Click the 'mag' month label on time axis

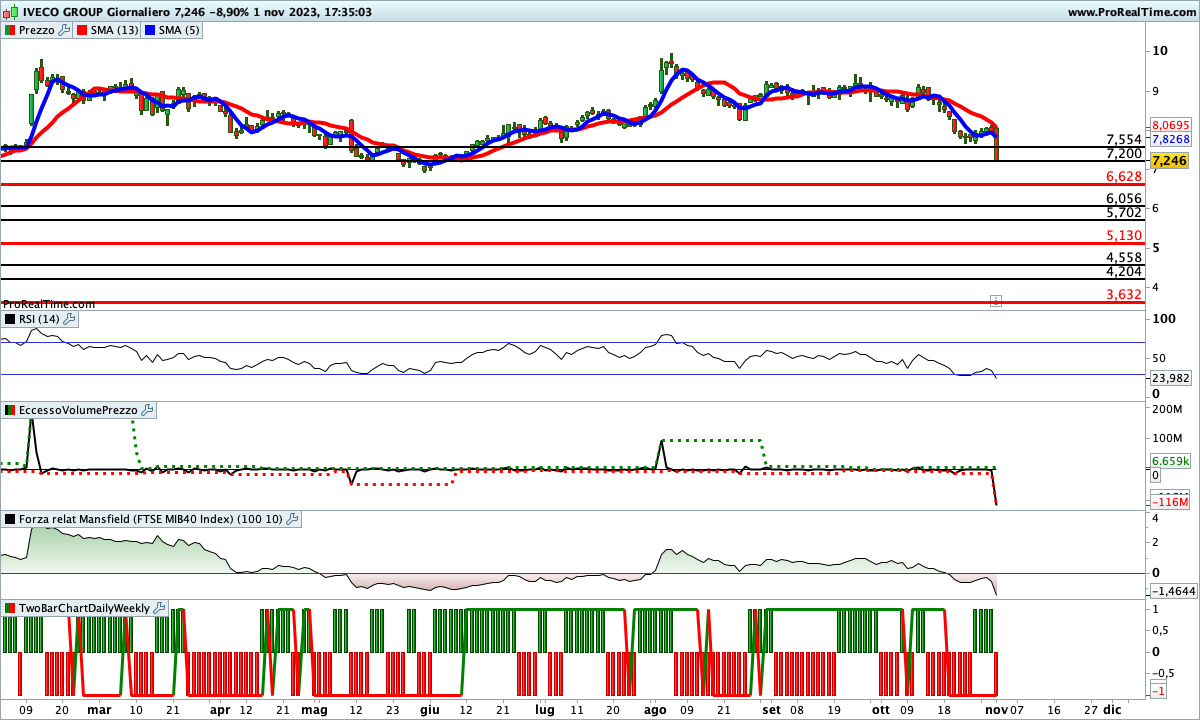tap(314, 708)
